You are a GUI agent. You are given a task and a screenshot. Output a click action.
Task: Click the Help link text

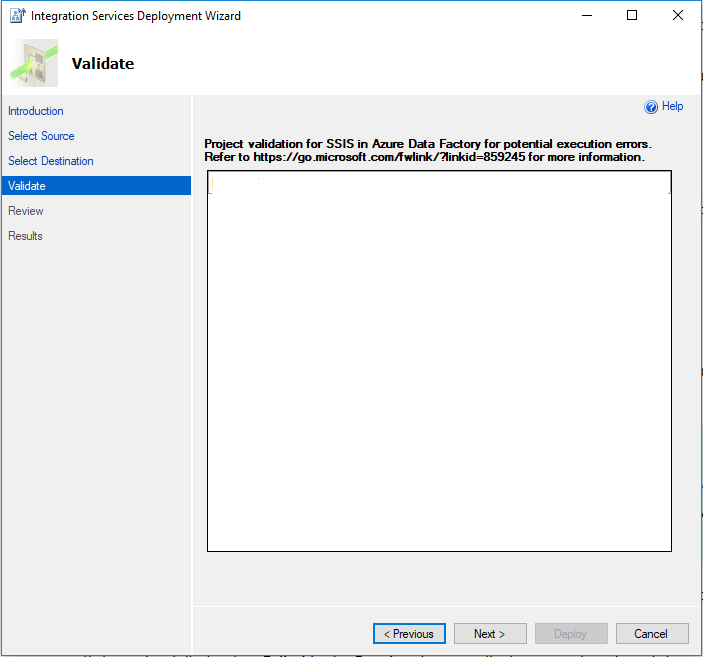(x=672, y=106)
